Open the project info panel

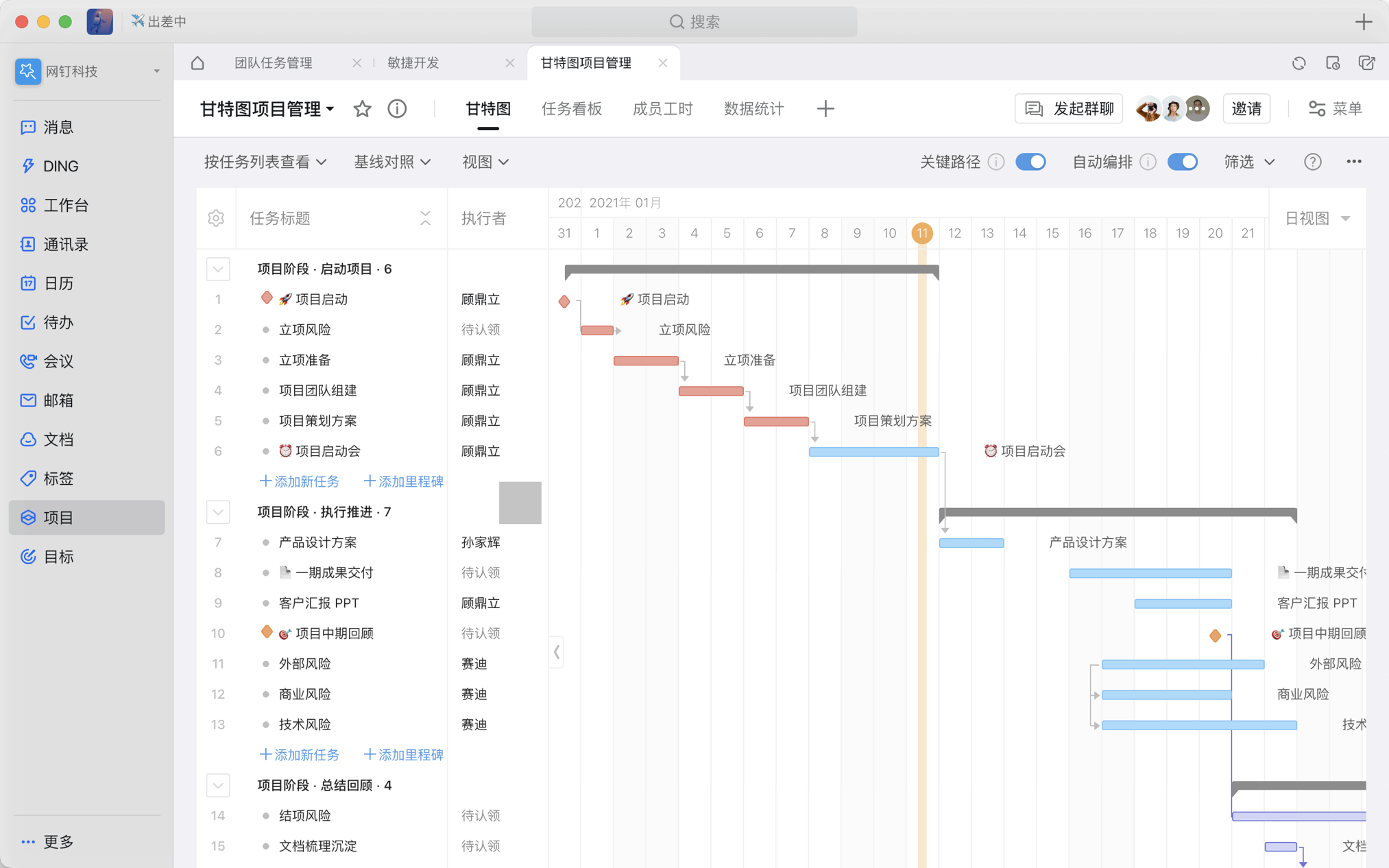[x=396, y=108]
